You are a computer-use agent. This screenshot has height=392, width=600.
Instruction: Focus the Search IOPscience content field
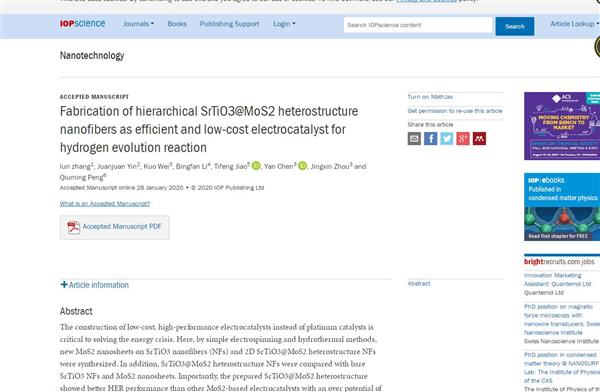point(418,25)
